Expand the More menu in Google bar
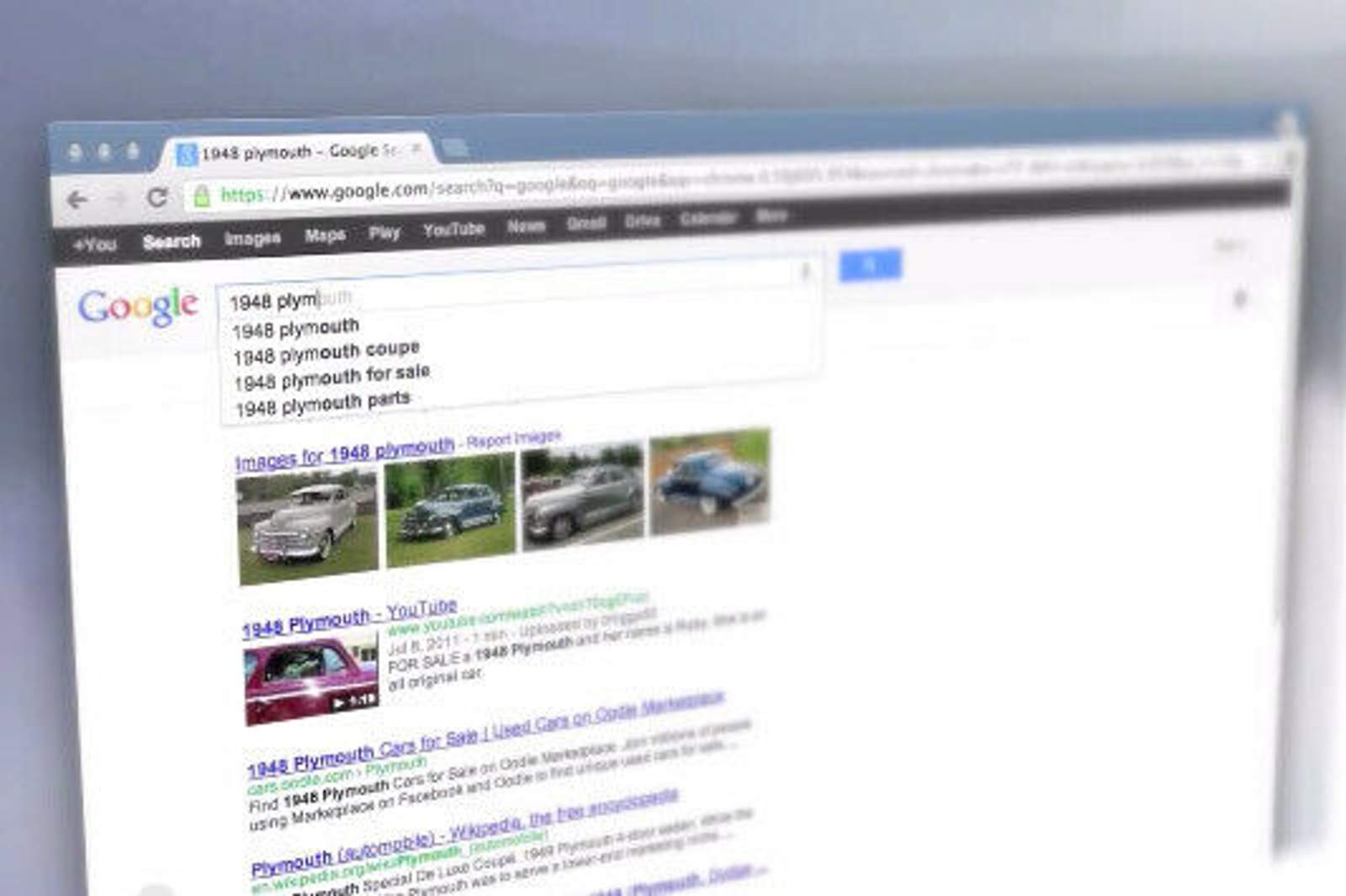Screen dimensions: 1346x896 tap(771, 215)
